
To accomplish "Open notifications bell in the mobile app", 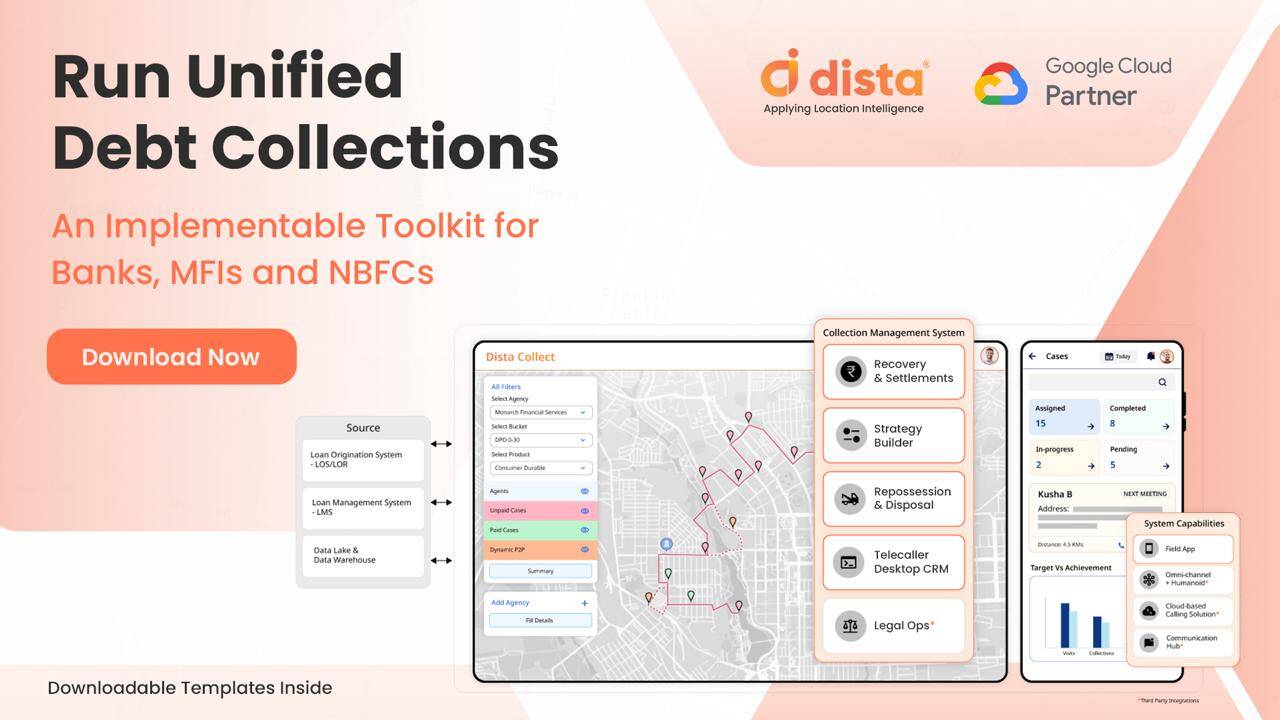I will pyautogui.click(x=1151, y=356).
